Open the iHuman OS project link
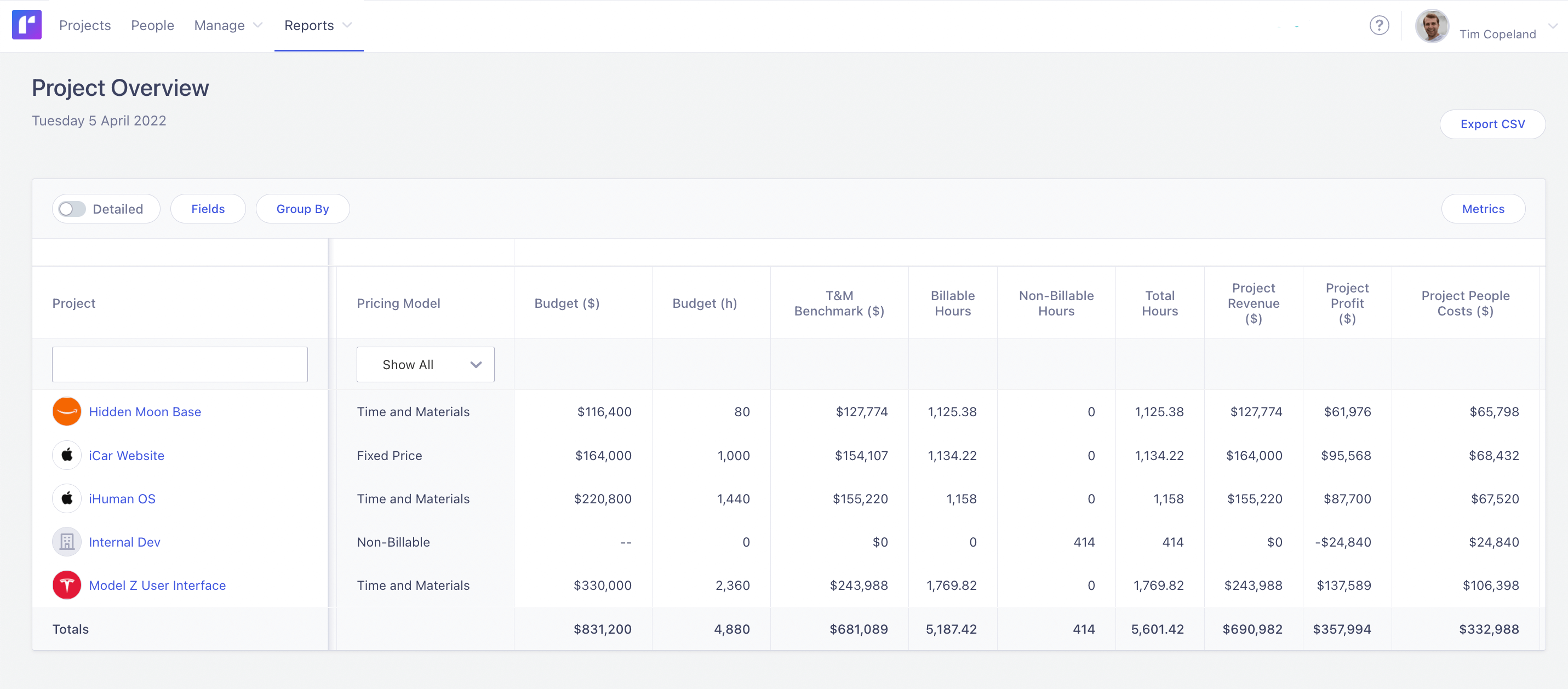Screen dimensions: 1568x689 tap(122, 498)
